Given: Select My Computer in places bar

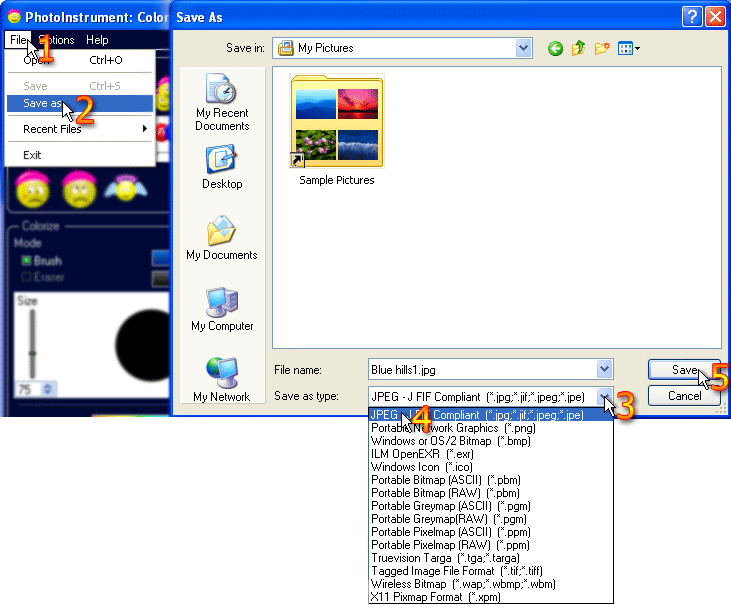Looking at the screenshot, I should pos(222,309).
